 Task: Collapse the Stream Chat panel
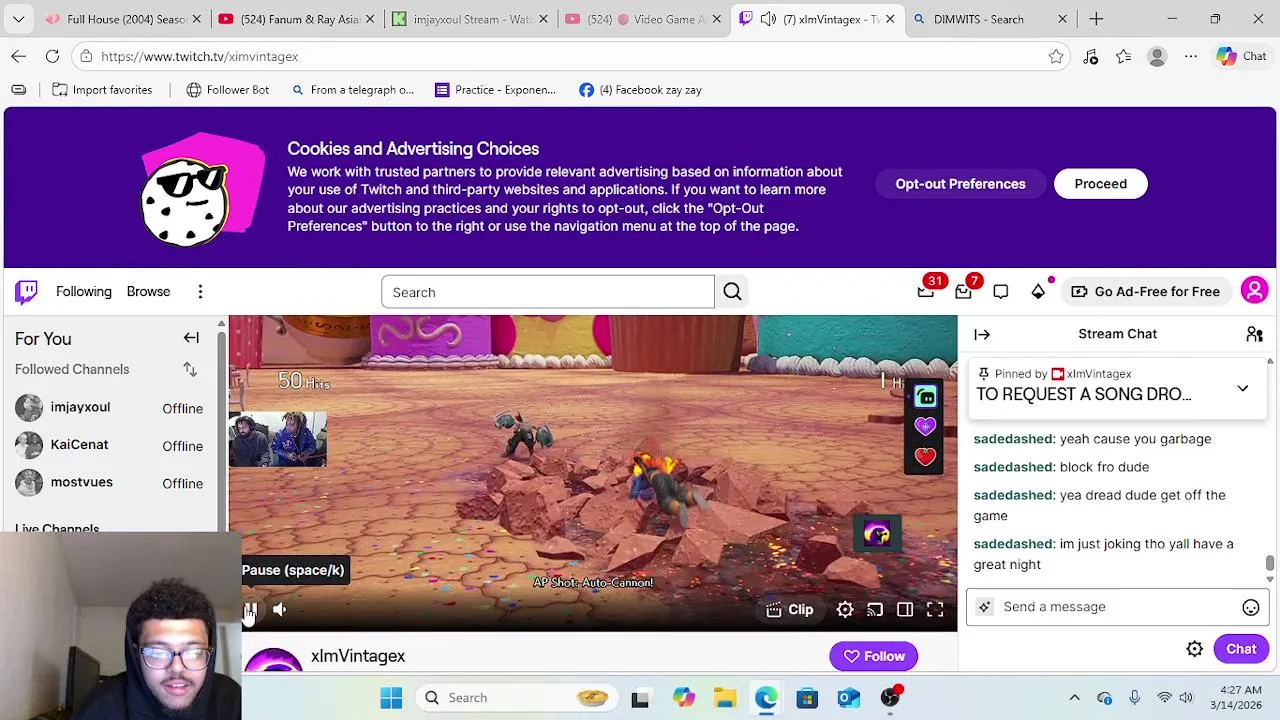[x=982, y=334]
